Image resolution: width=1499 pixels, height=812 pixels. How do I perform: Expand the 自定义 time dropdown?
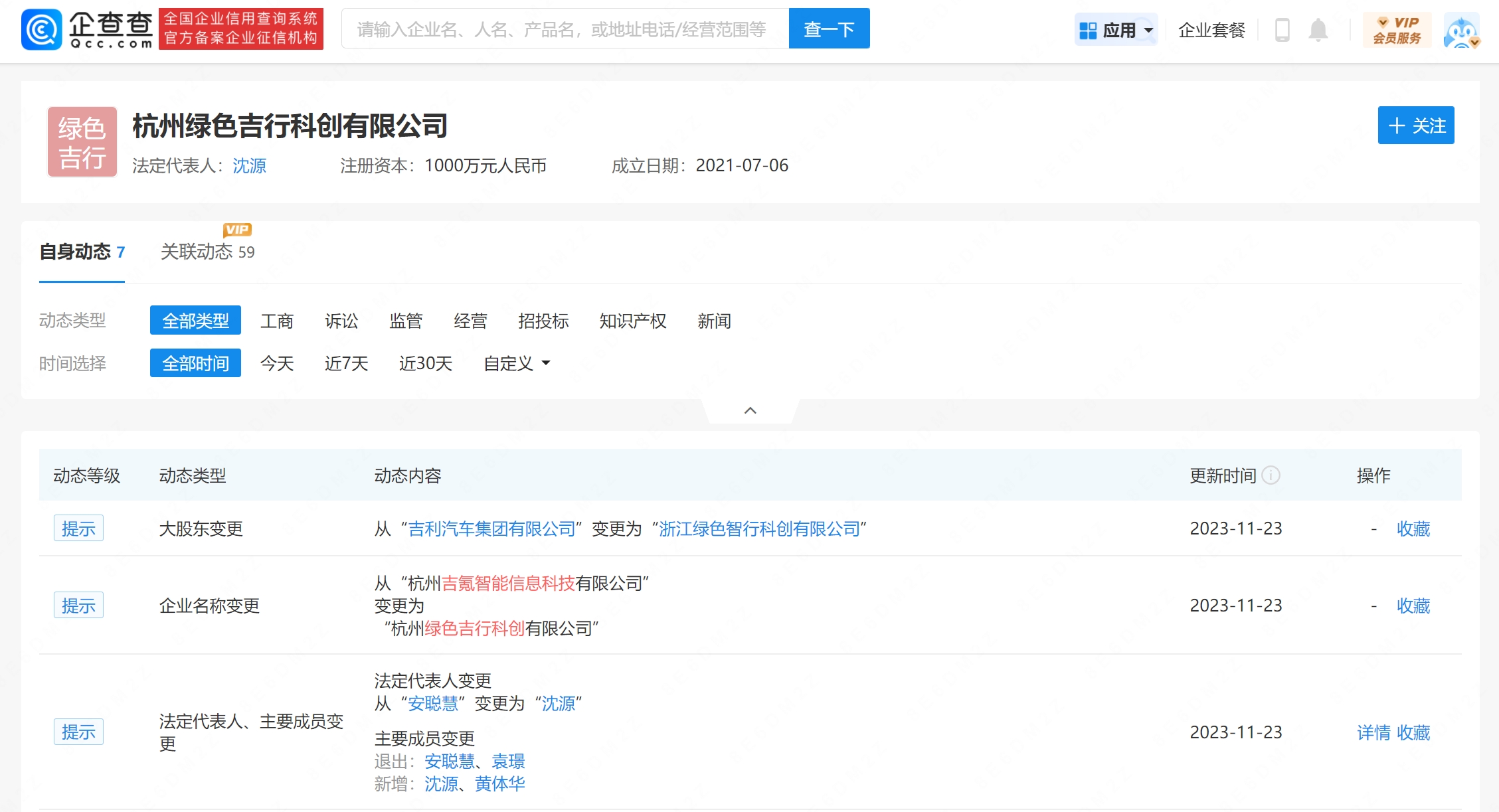point(517,363)
